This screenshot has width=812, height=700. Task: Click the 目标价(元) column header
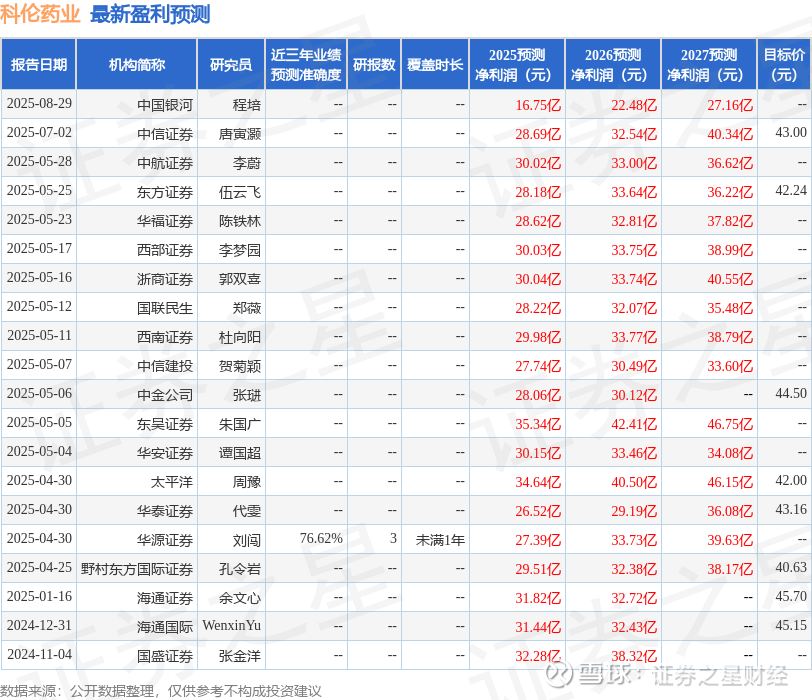click(784, 65)
